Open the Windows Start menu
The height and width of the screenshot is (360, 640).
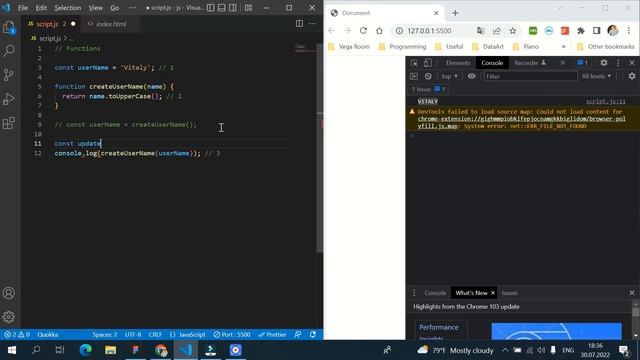tap(12, 350)
